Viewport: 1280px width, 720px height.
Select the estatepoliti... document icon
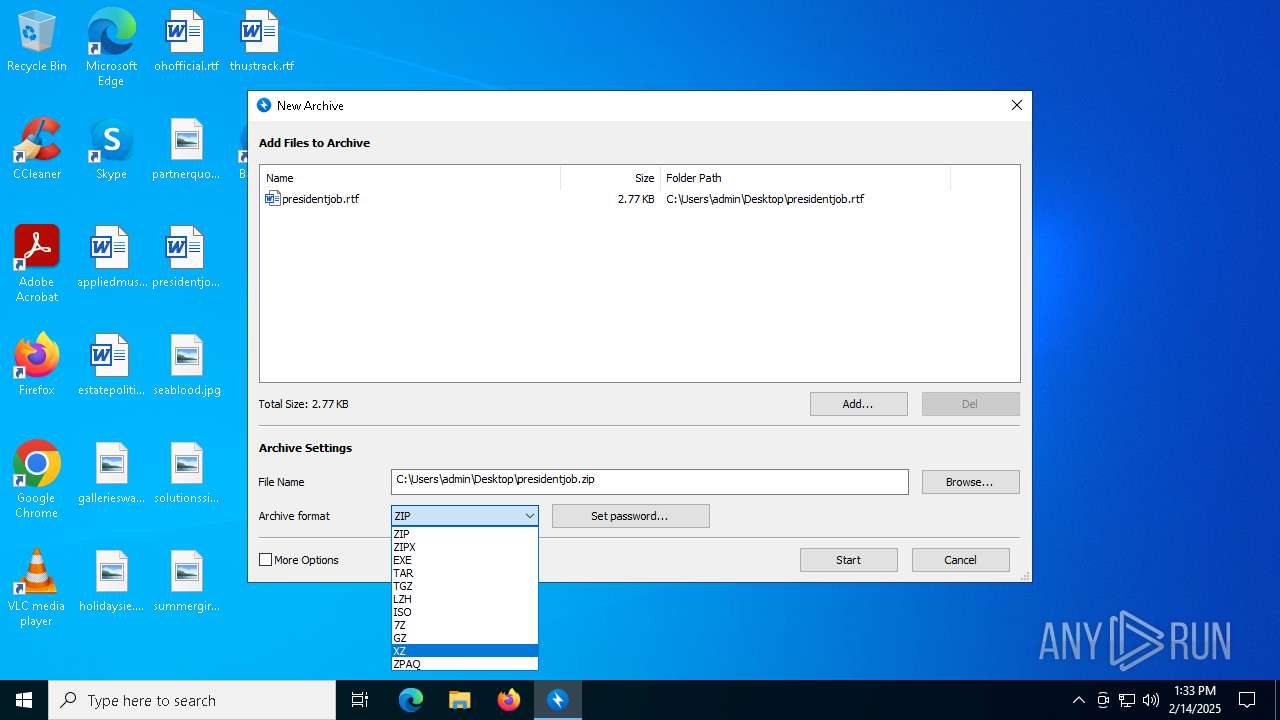pos(111,366)
